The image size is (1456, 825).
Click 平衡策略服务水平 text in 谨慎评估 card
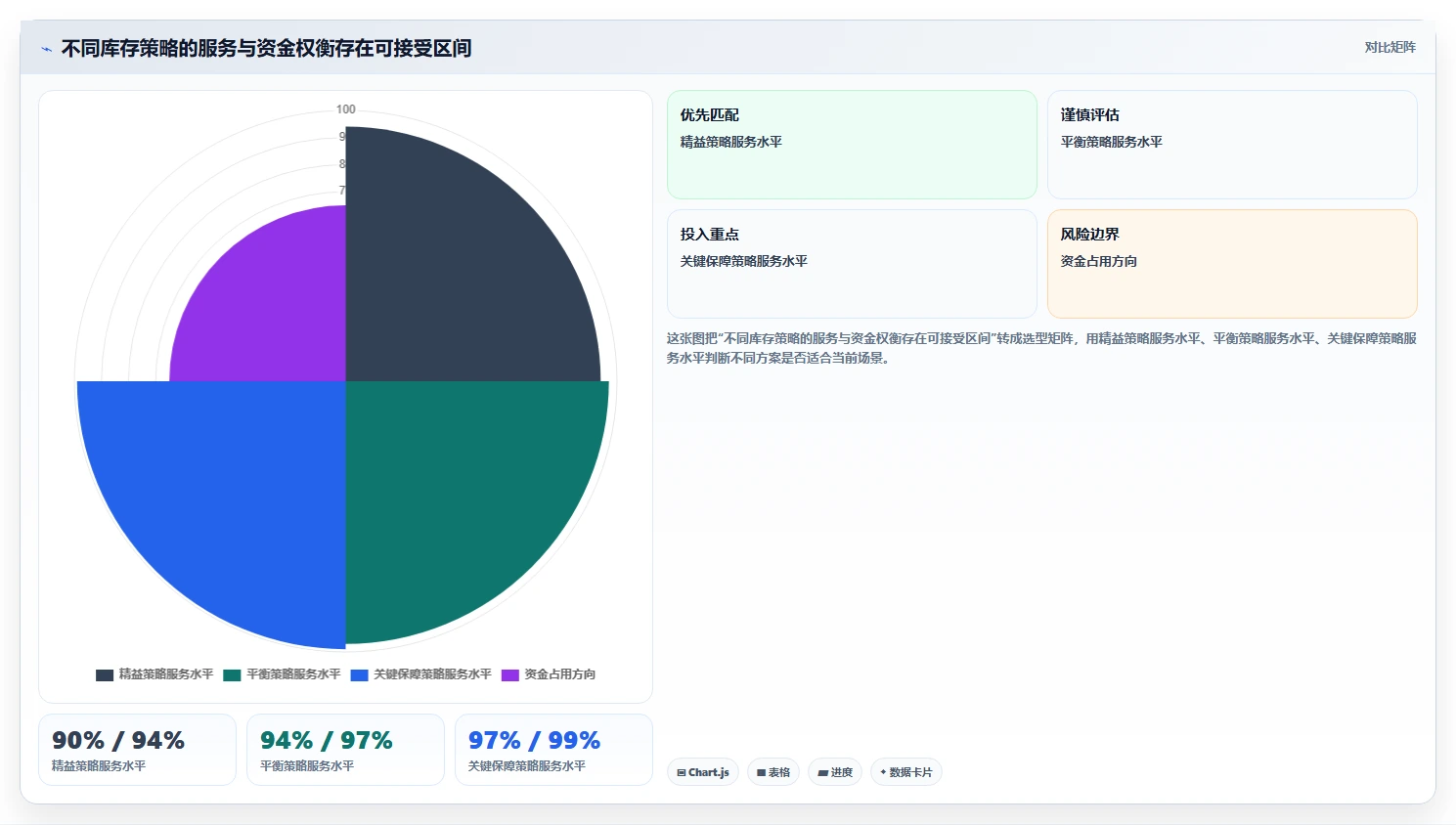[1112, 142]
